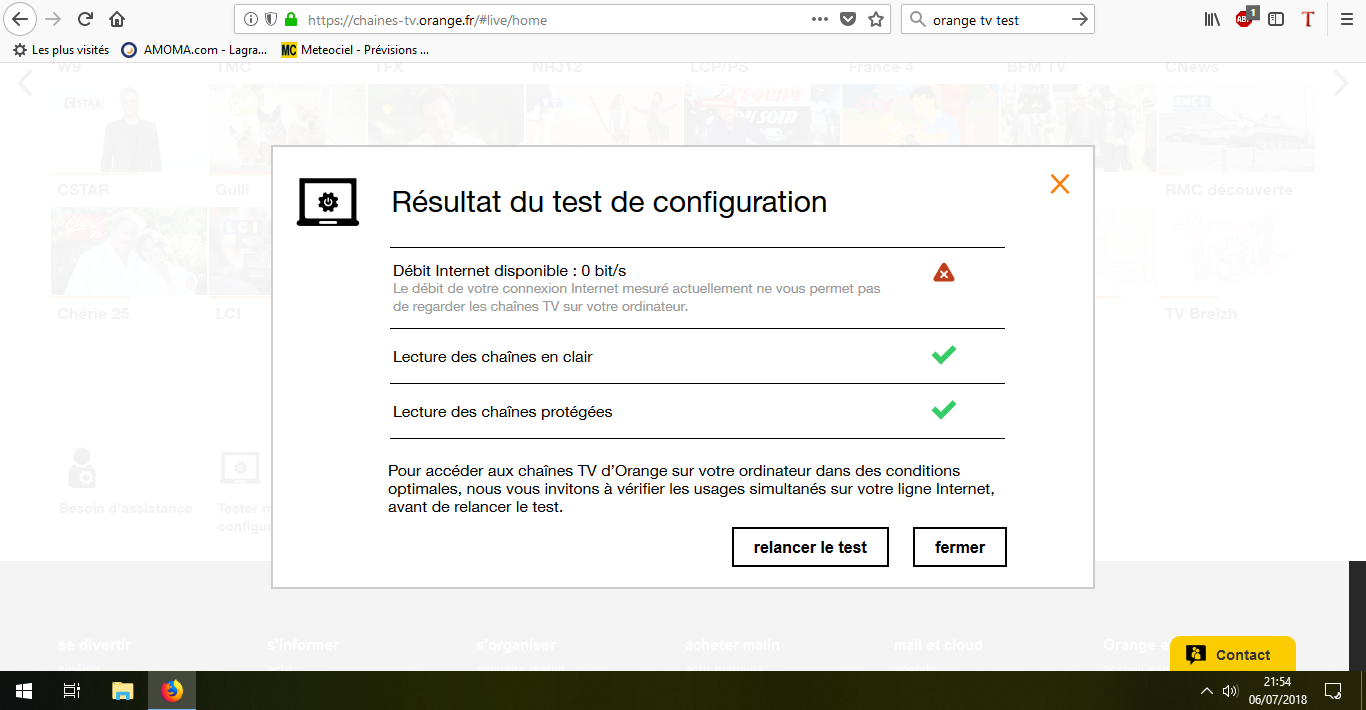Expand hidden icons in the system tray
The image size is (1366, 710).
(1206, 690)
